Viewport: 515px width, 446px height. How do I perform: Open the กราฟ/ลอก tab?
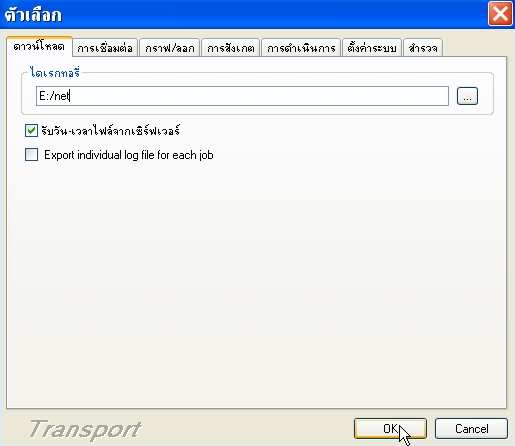tap(170, 48)
